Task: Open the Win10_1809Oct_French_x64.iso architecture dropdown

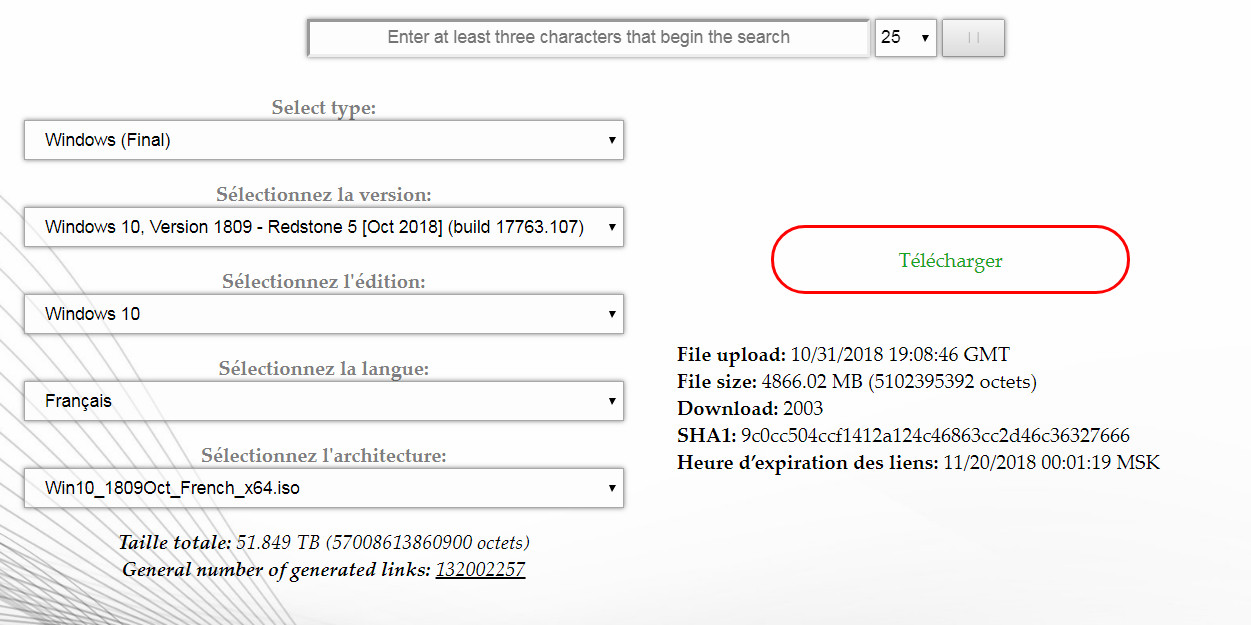Action: coord(324,489)
